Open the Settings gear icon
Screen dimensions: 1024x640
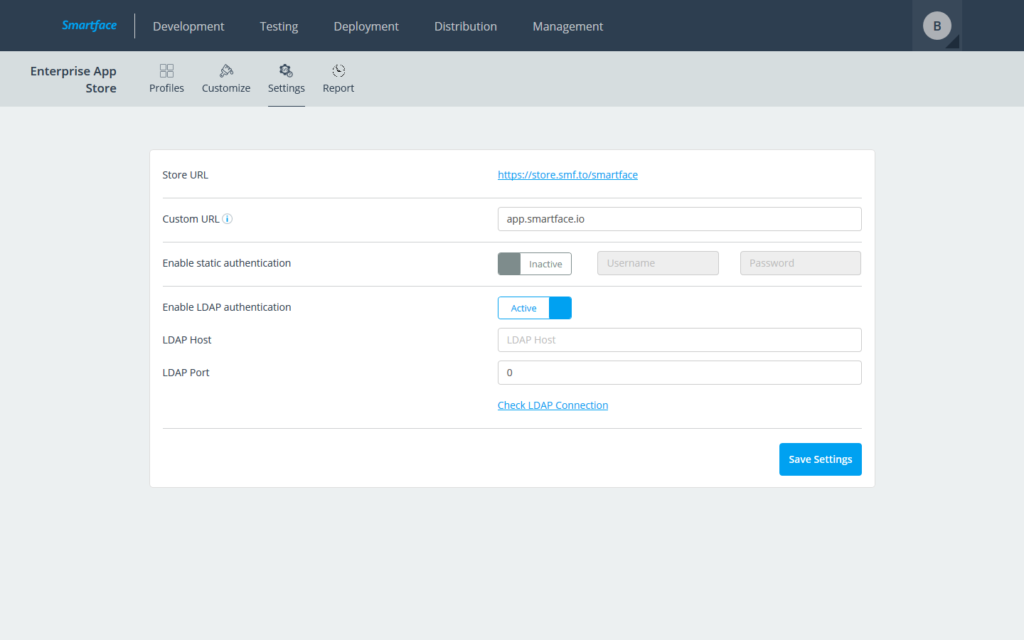click(286, 79)
